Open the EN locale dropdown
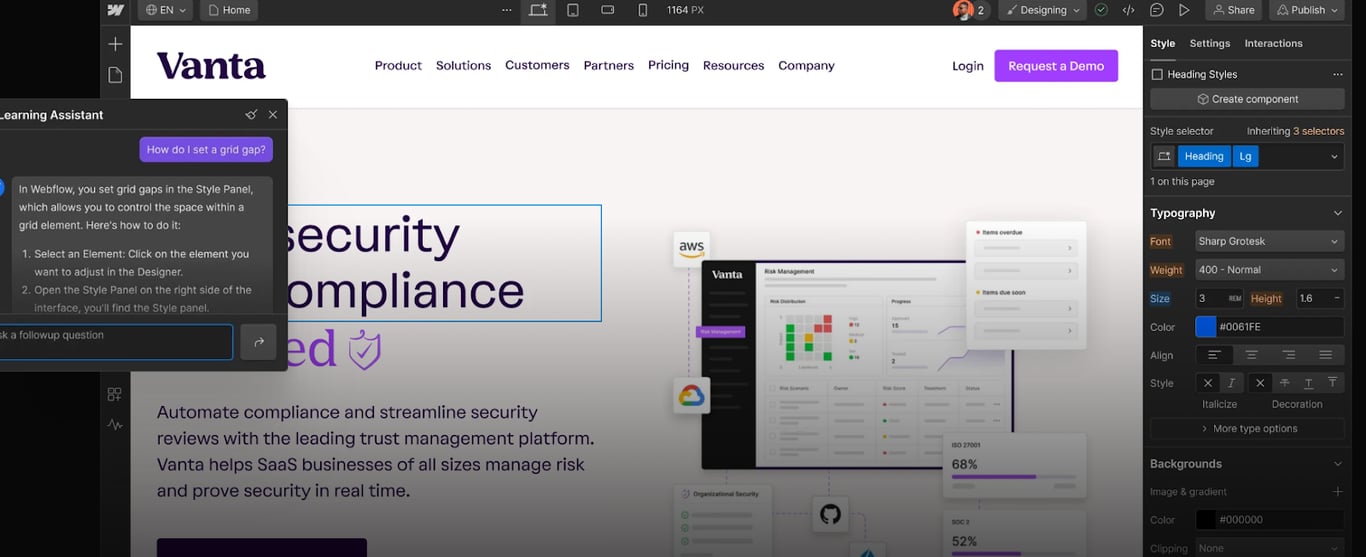Viewport: 1366px width, 557px height. [165, 10]
